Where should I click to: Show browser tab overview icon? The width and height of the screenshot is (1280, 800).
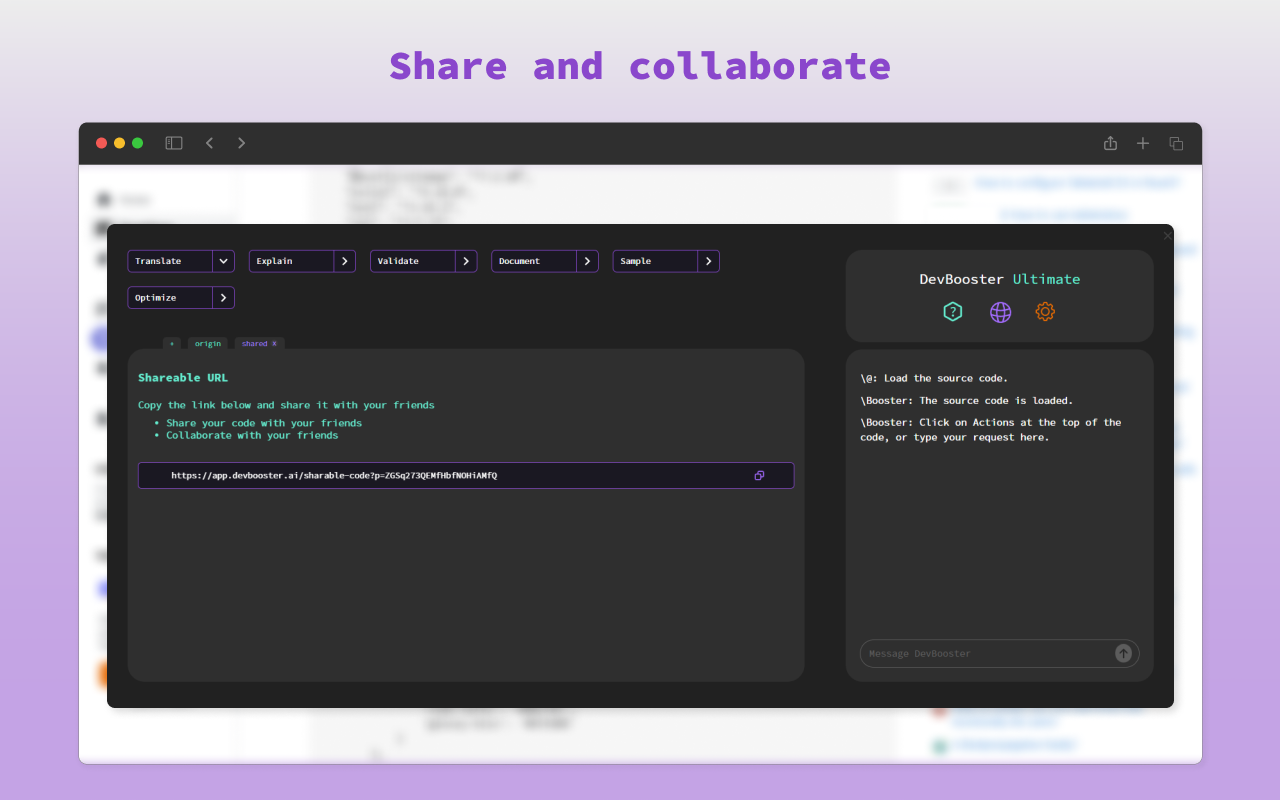[1176, 143]
